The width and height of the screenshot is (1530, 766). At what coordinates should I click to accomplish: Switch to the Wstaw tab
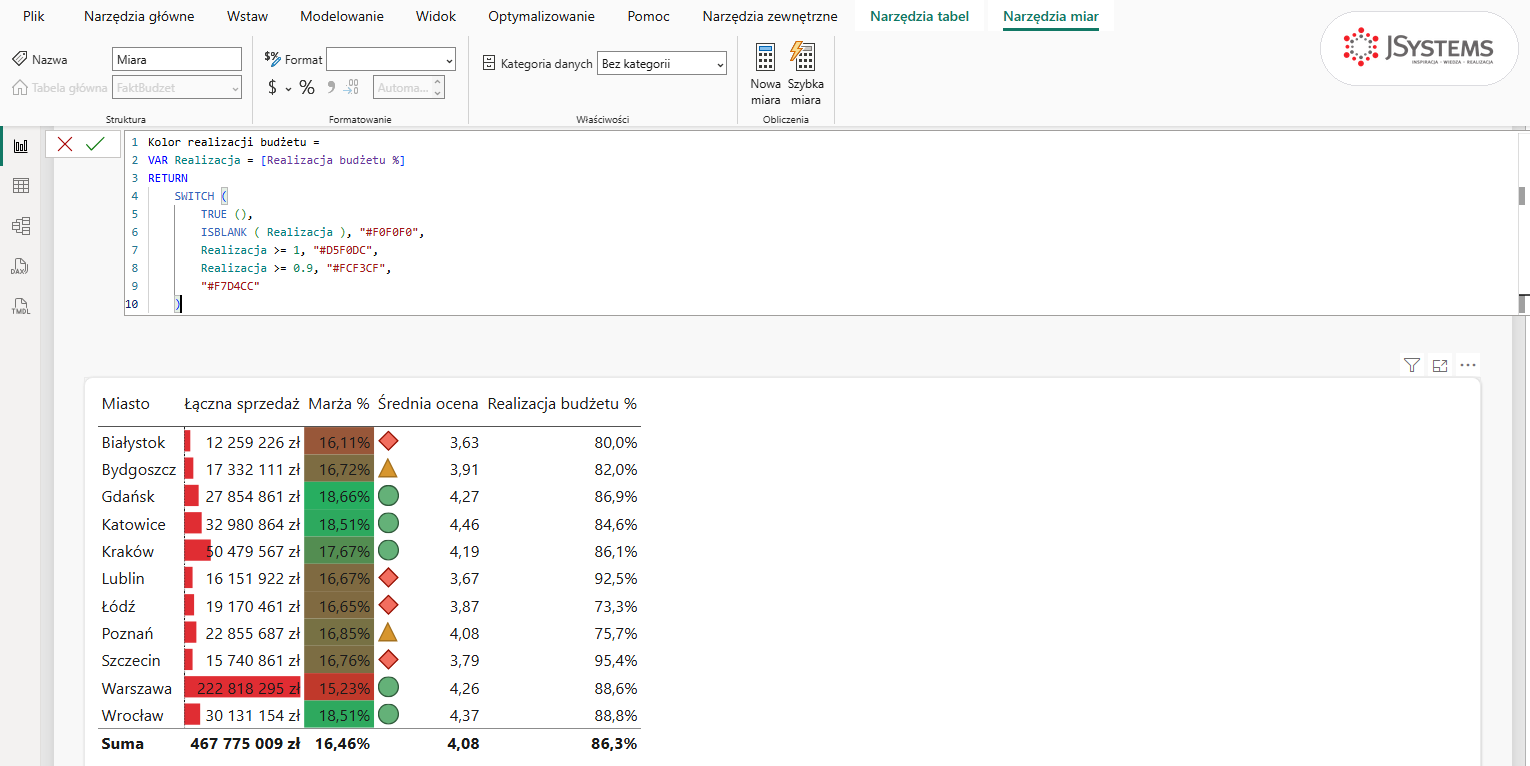point(247,16)
